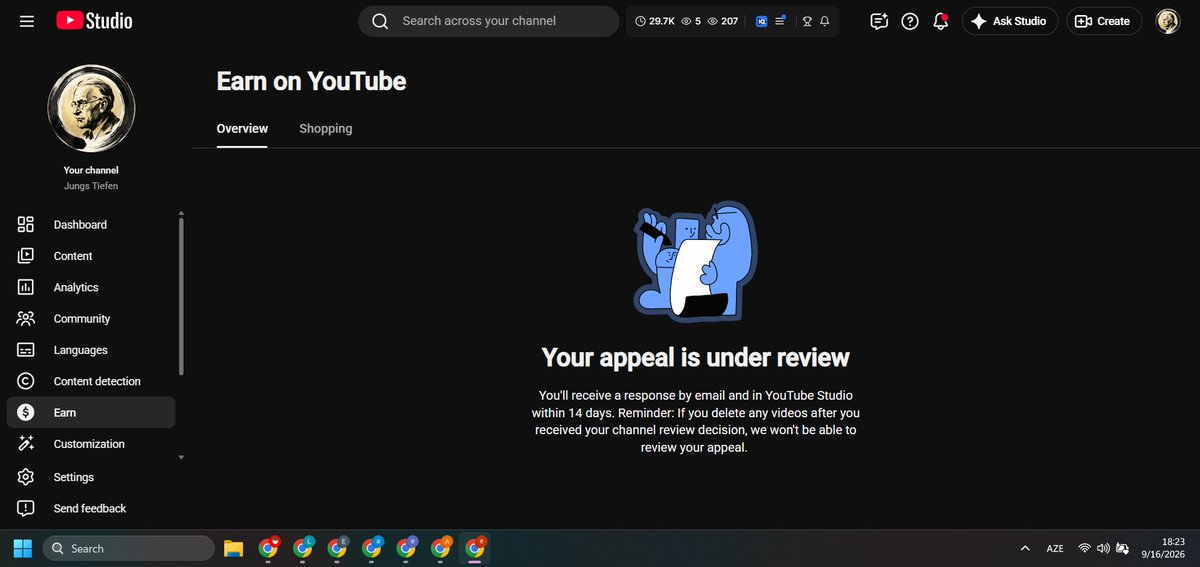Open File Explorer from the taskbar

[x=234, y=548]
